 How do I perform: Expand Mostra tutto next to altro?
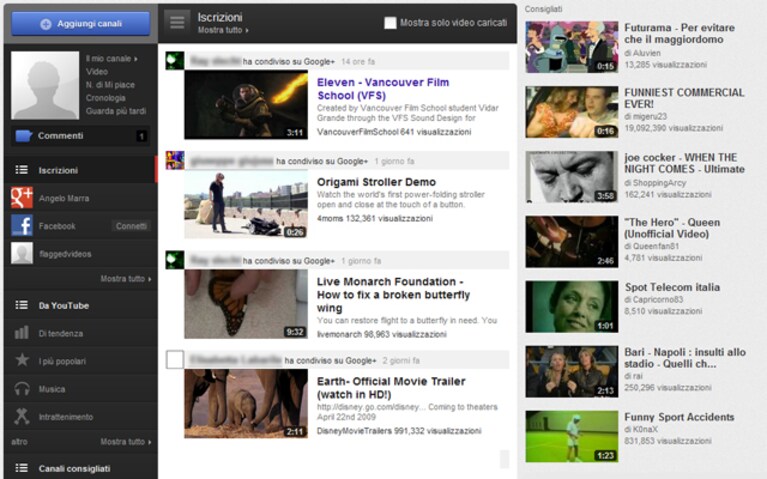pos(126,442)
